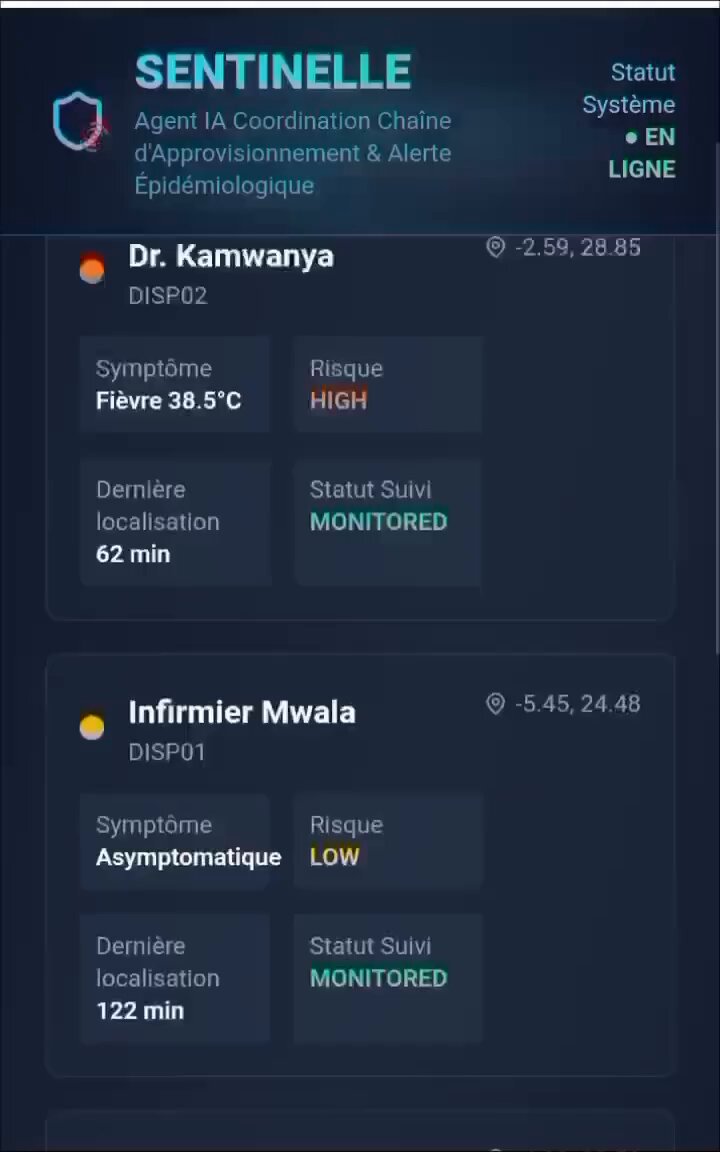Select the Infirmier Mwala name
720x1152 pixels.
pos(242,713)
